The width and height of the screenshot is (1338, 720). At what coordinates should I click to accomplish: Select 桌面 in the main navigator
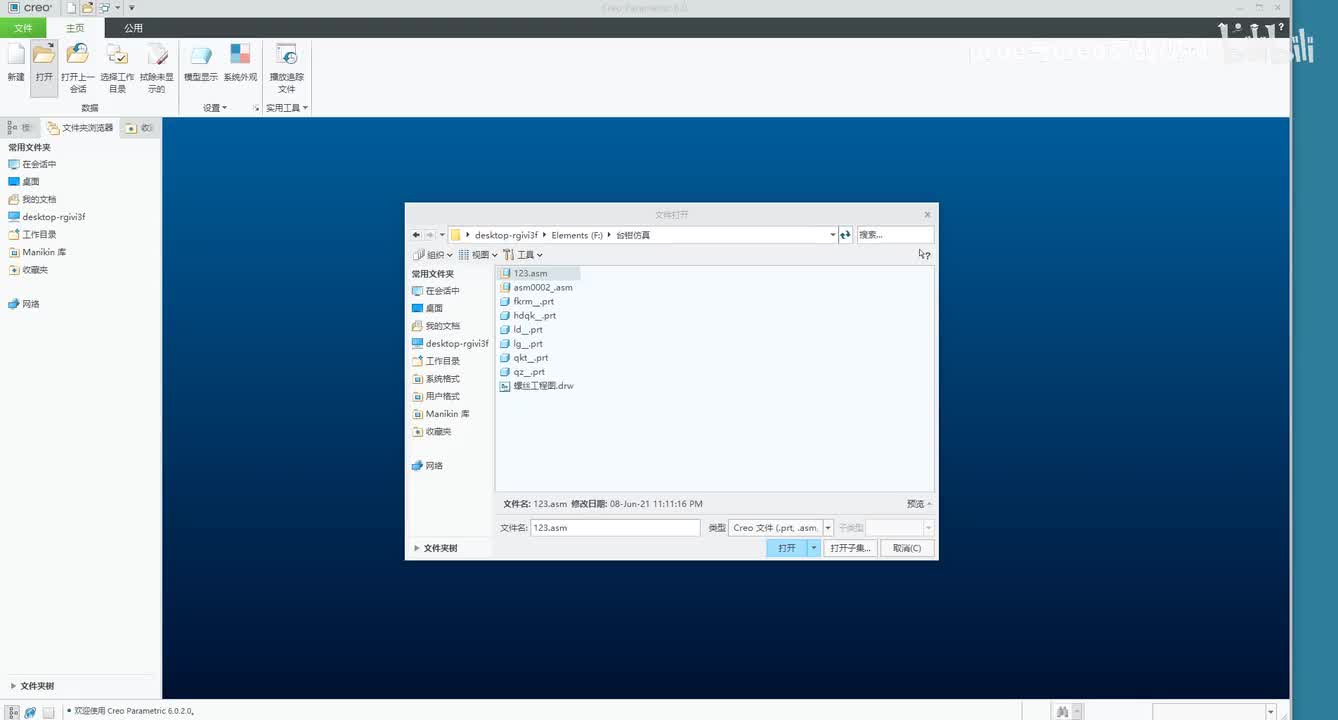23,182
